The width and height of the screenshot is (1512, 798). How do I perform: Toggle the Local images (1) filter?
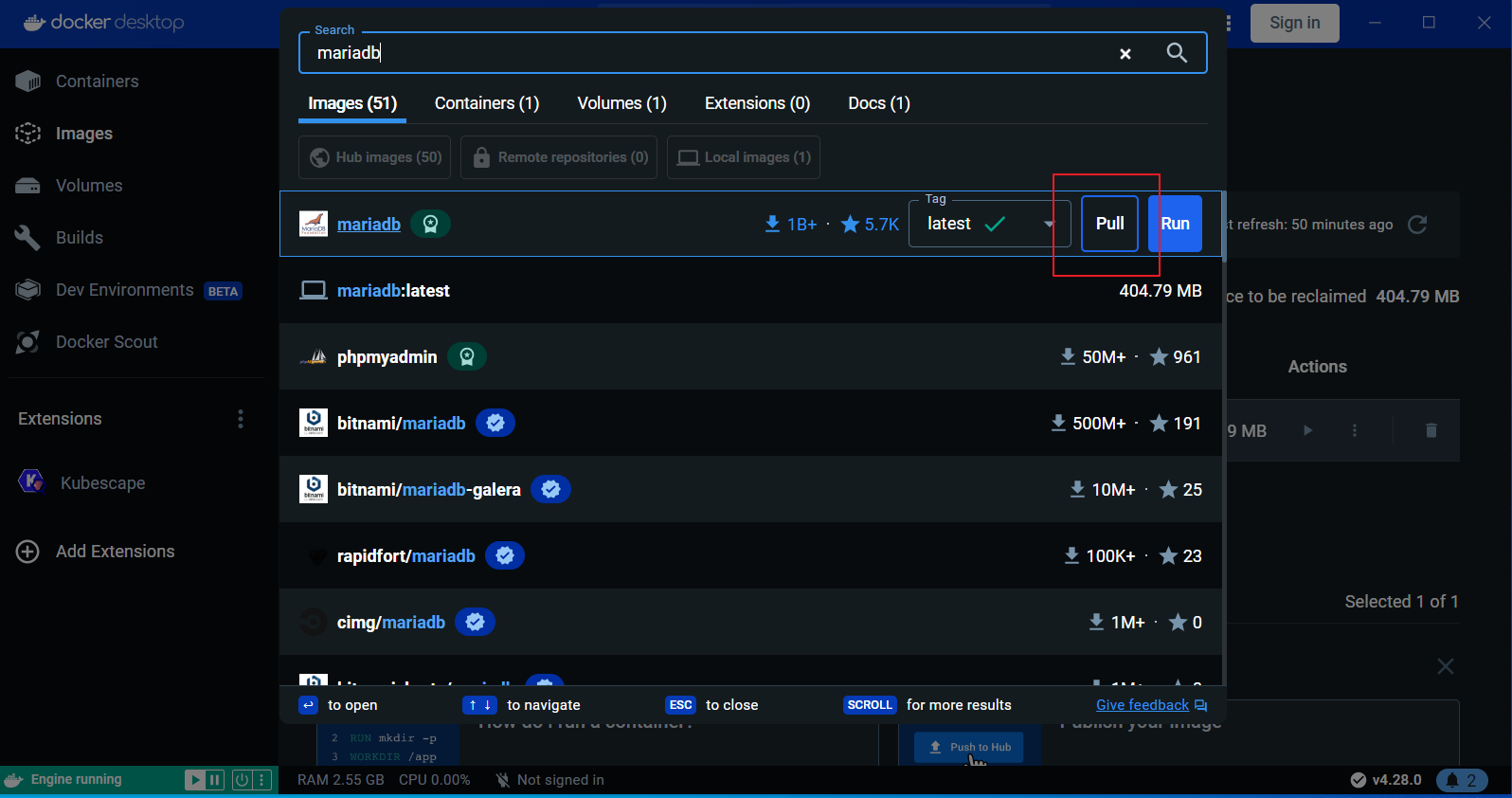(x=744, y=157)
